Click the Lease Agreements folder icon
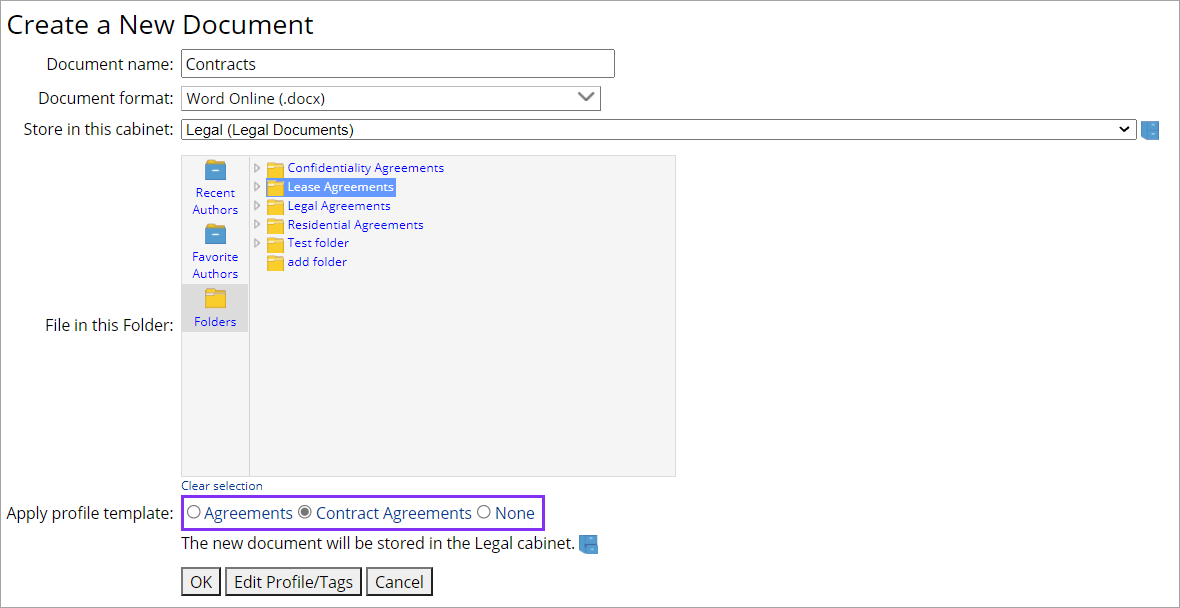This screenshot has height=608, width=1180. coord(274,187)
